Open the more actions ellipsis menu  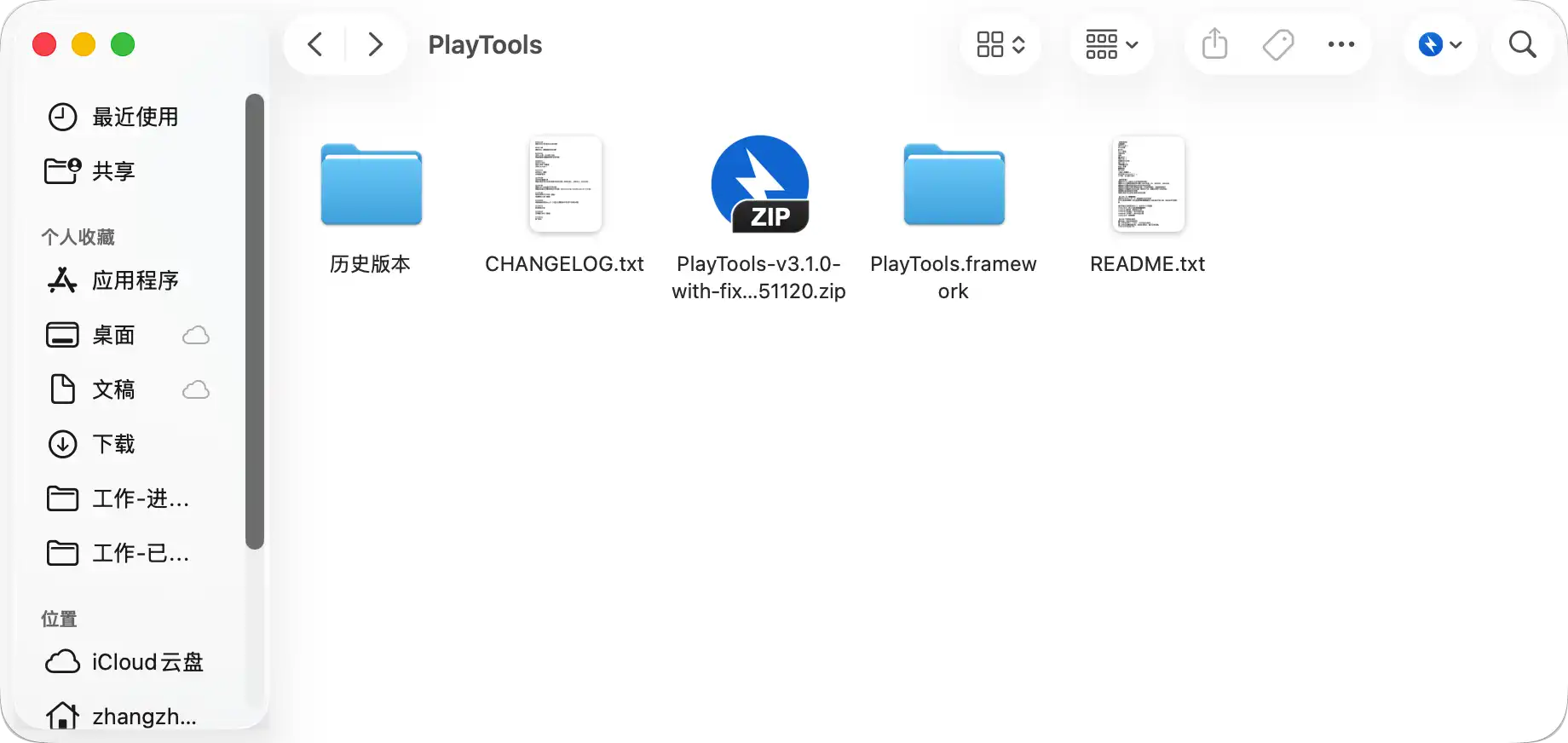[x=1340, y=44]
